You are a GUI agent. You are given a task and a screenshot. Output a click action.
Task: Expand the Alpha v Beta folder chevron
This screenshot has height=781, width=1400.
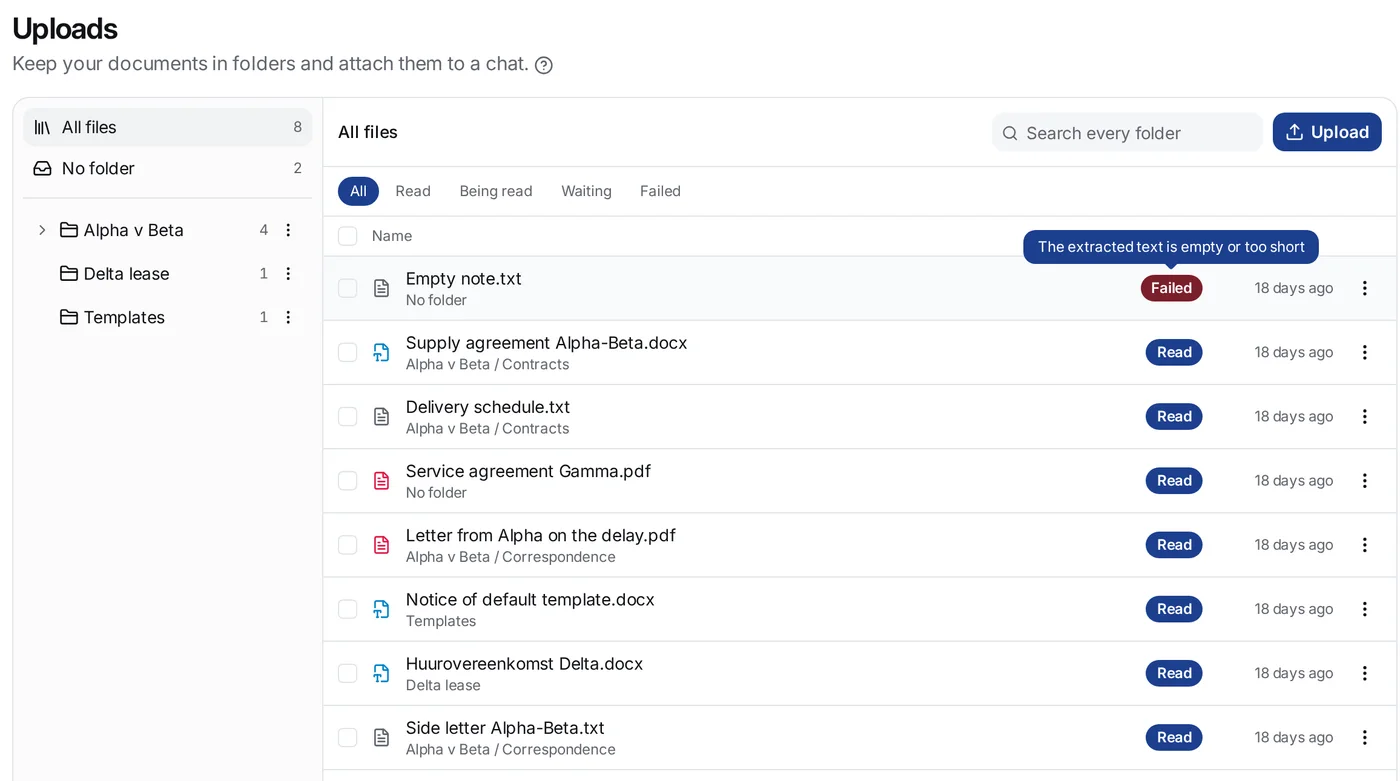[42, 230]
